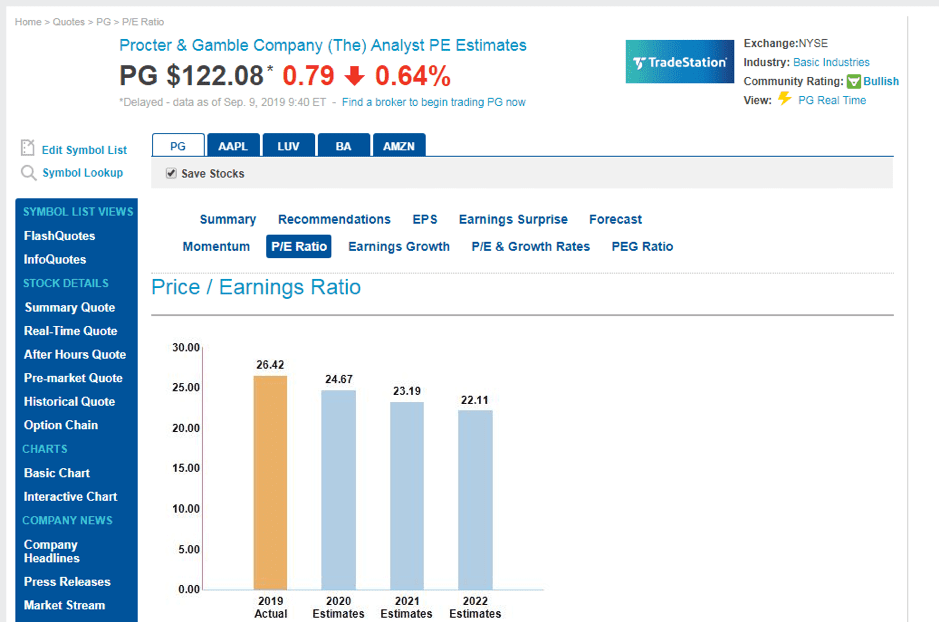Switch to the AAPL stock tab
The width and height of the screenshot is (939, 622).
233,145
